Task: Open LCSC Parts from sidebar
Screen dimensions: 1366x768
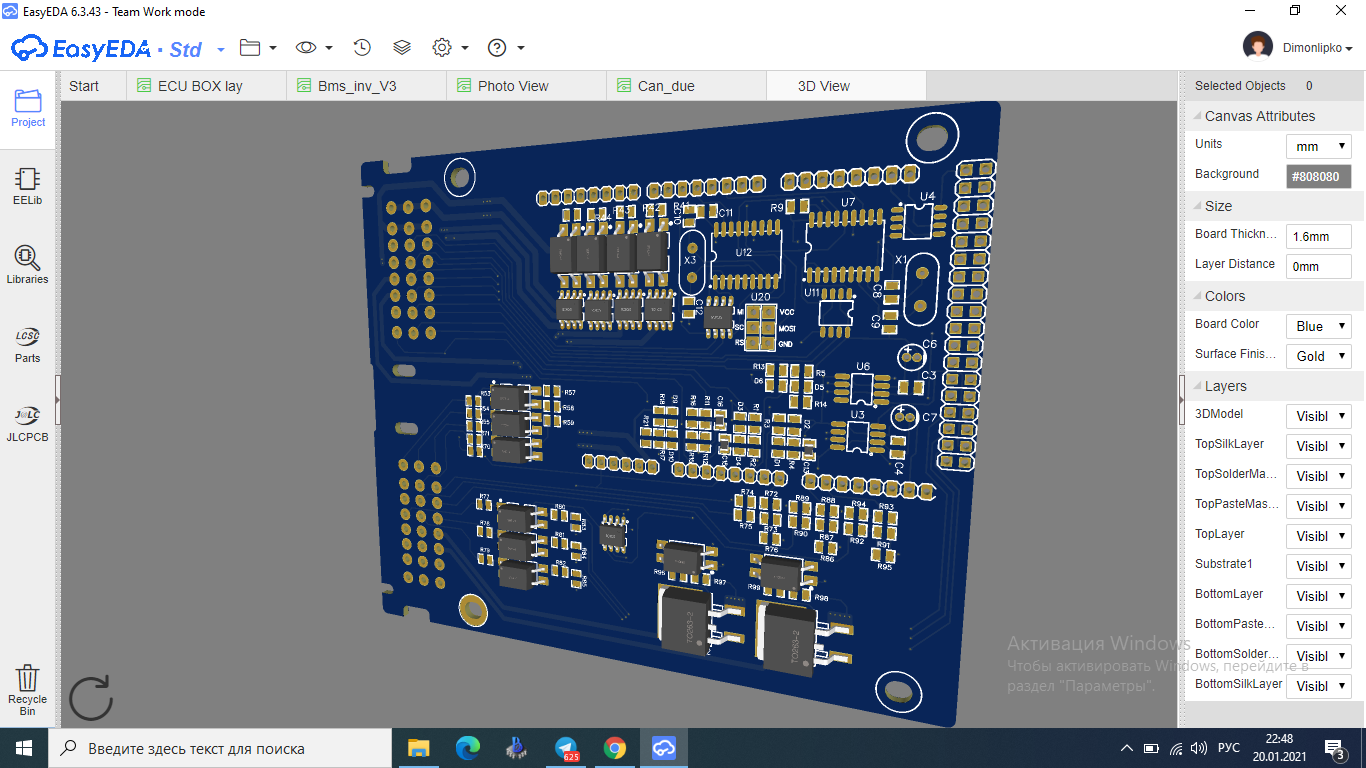Action: pyautogui.click(x=27, y=344)
